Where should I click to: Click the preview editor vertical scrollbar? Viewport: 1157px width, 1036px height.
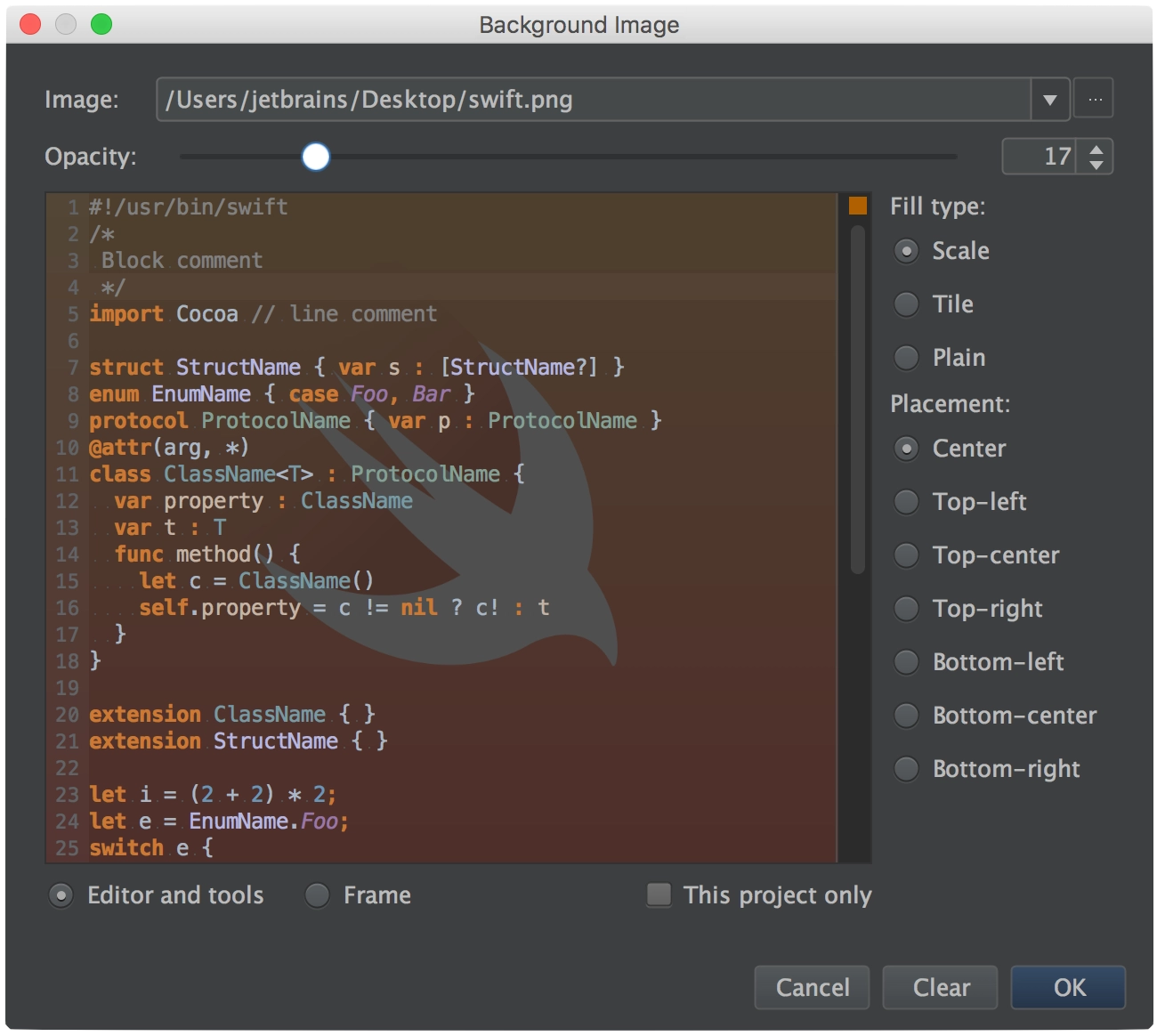tap(858, 400)
